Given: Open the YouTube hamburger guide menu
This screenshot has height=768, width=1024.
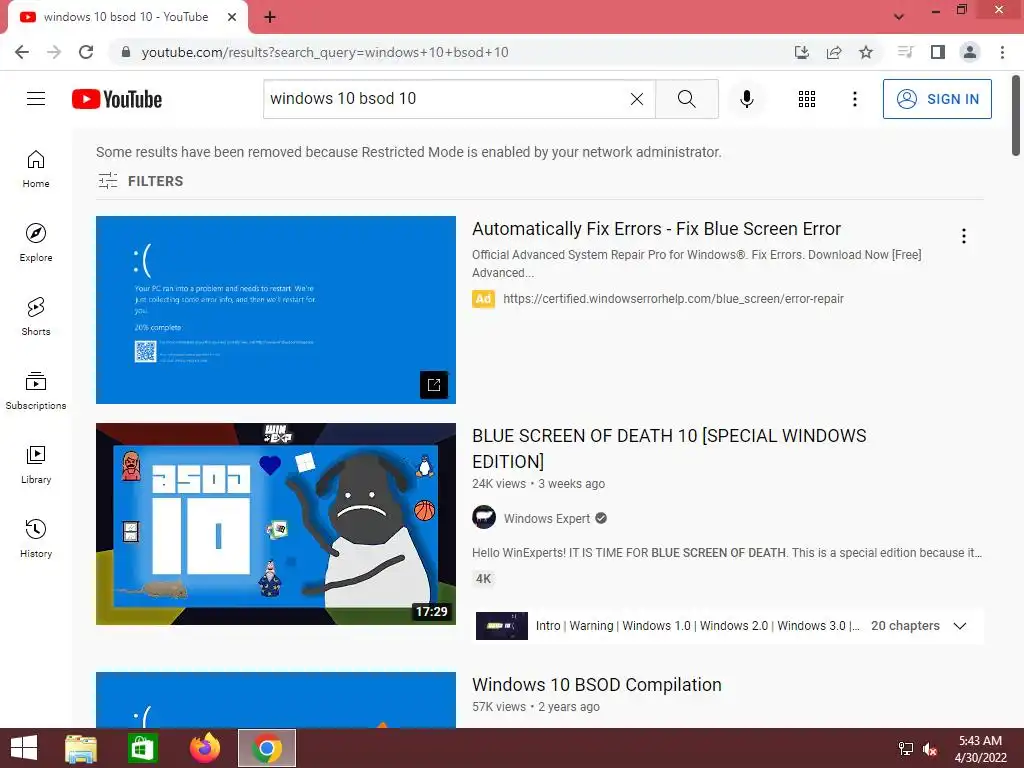Looking at the screenshot, I should (36, 99).
